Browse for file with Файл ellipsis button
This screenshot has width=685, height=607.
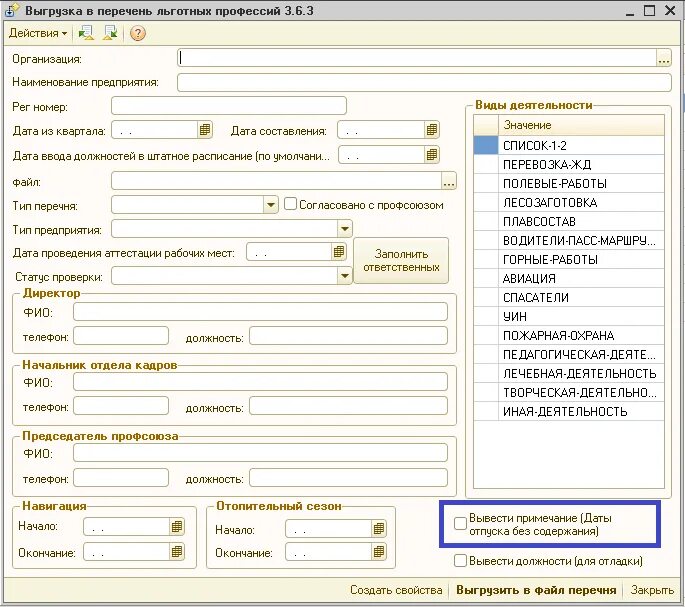click(x=449, y=181)
